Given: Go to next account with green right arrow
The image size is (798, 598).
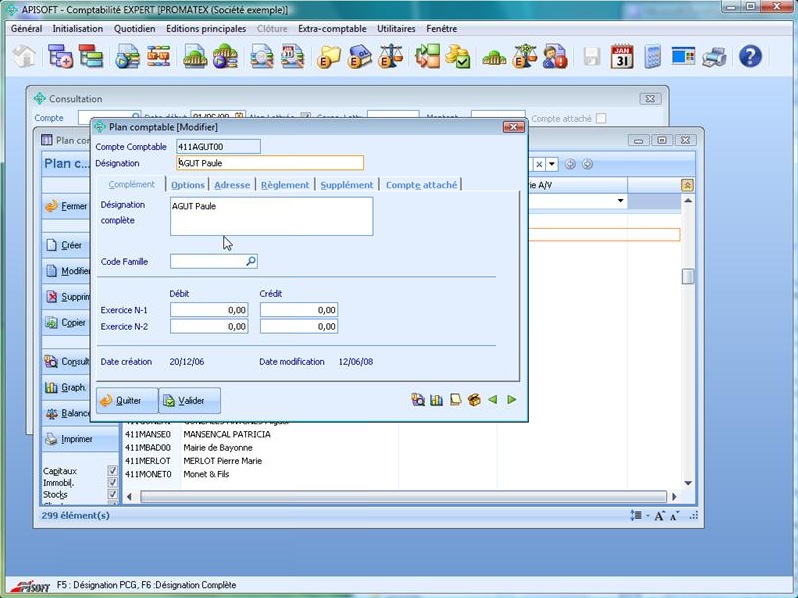Looking at the screenshot, I should coord(511,400).
